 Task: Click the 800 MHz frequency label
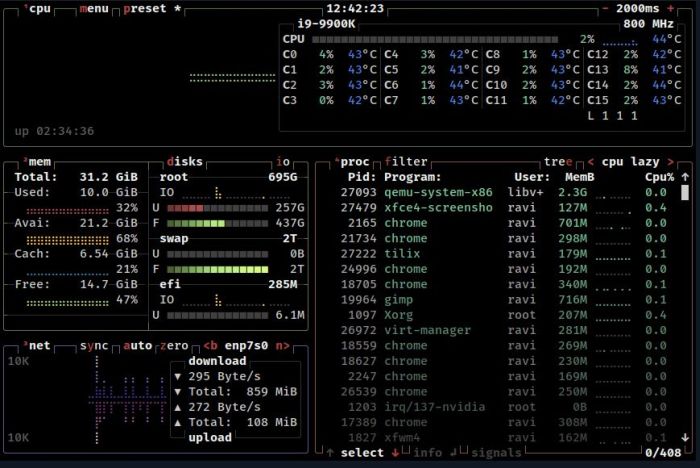coord(649,24)
